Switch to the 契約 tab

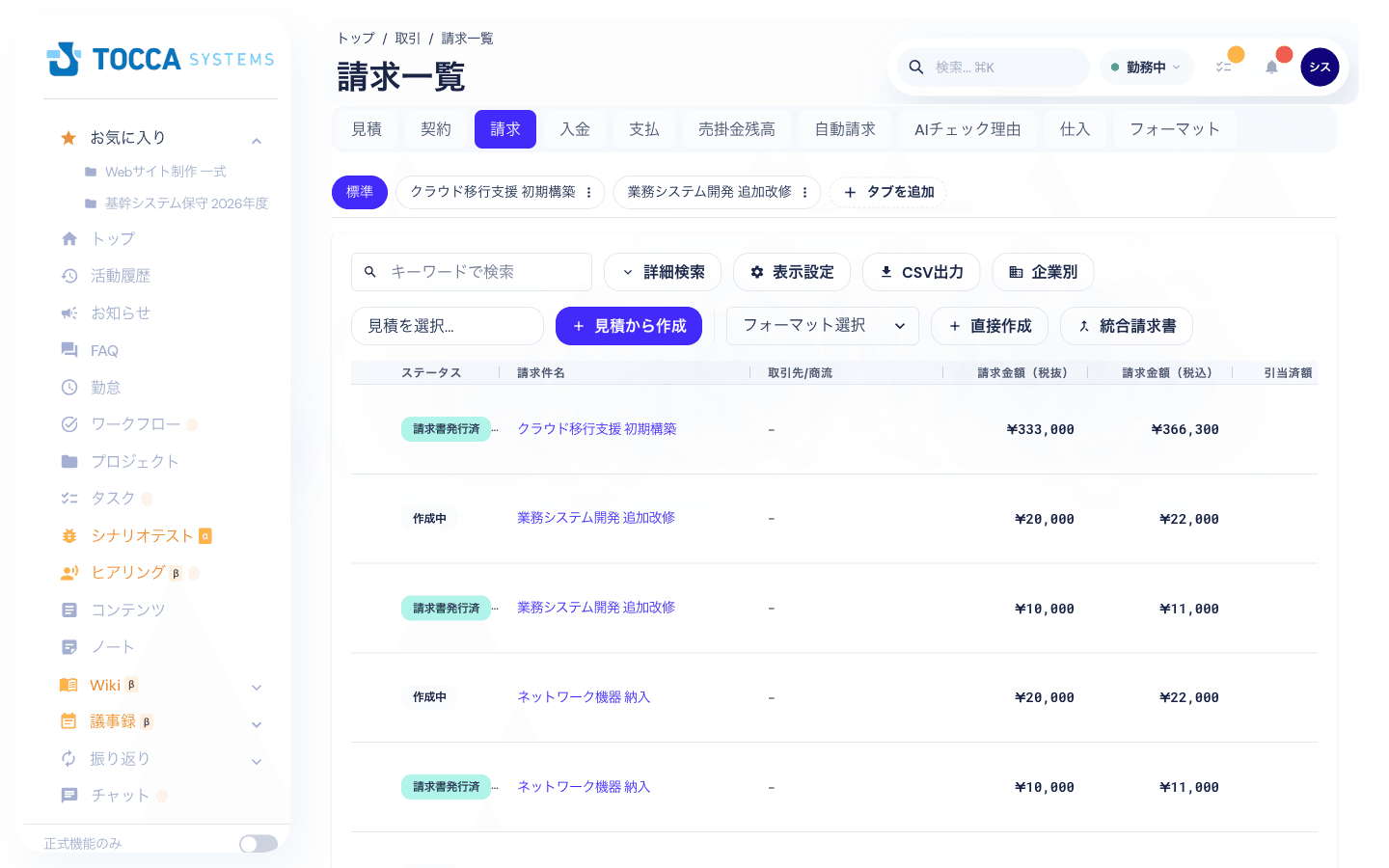coord(436,129)
